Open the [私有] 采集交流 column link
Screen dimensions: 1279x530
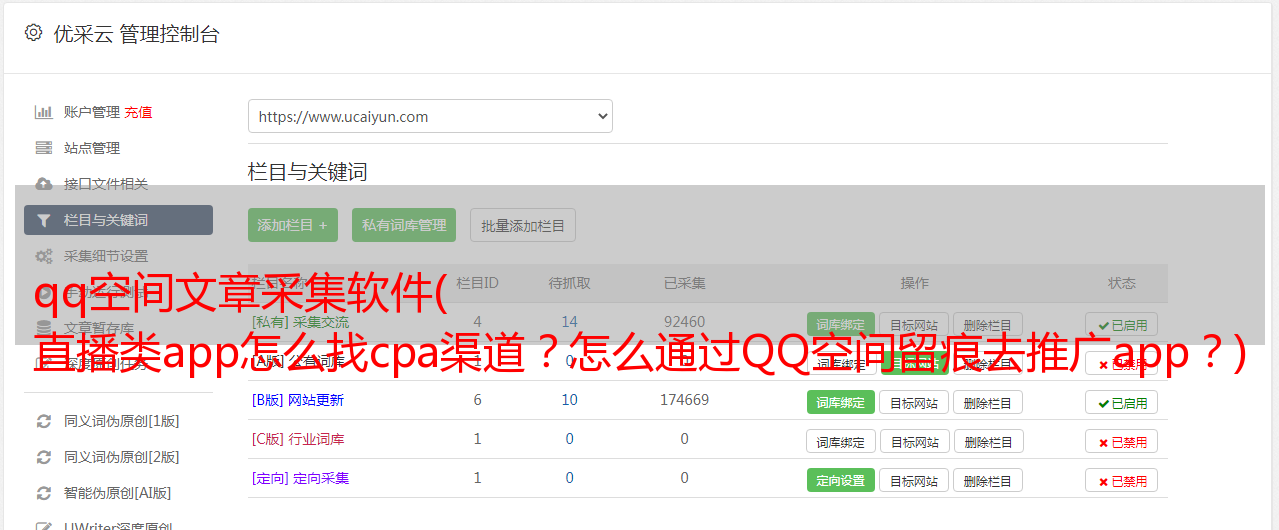pyautogui.click(x=300, y=322)
